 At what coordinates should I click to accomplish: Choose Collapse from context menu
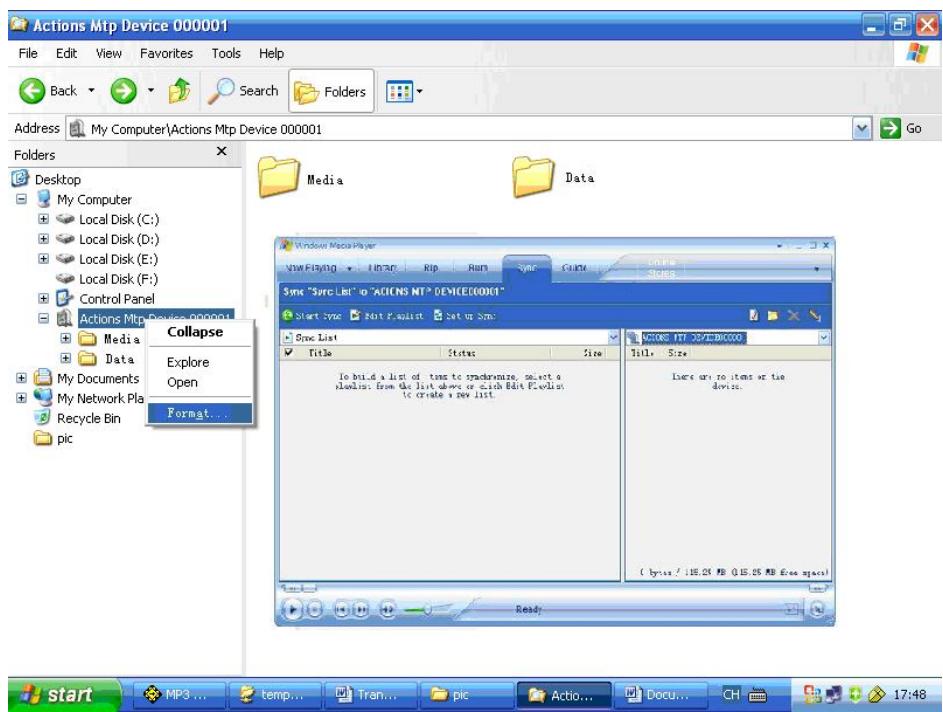click(x=200, y=332)
